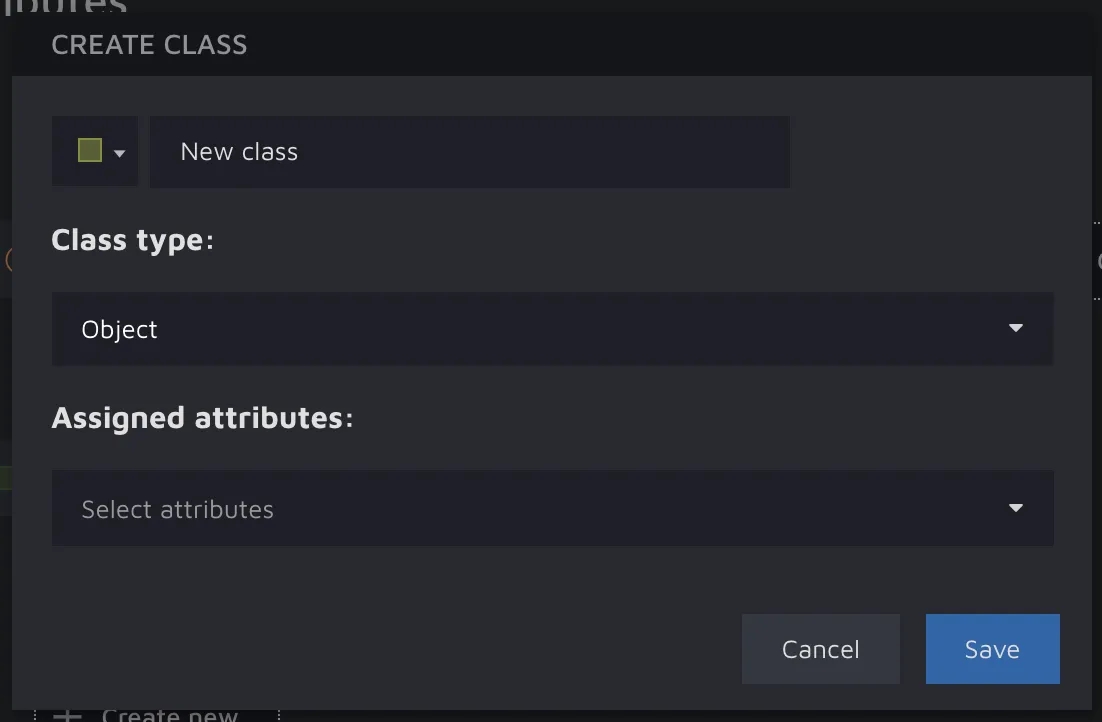Click the arrow on Select attributes field
1102x722 pixels.
1016,508
